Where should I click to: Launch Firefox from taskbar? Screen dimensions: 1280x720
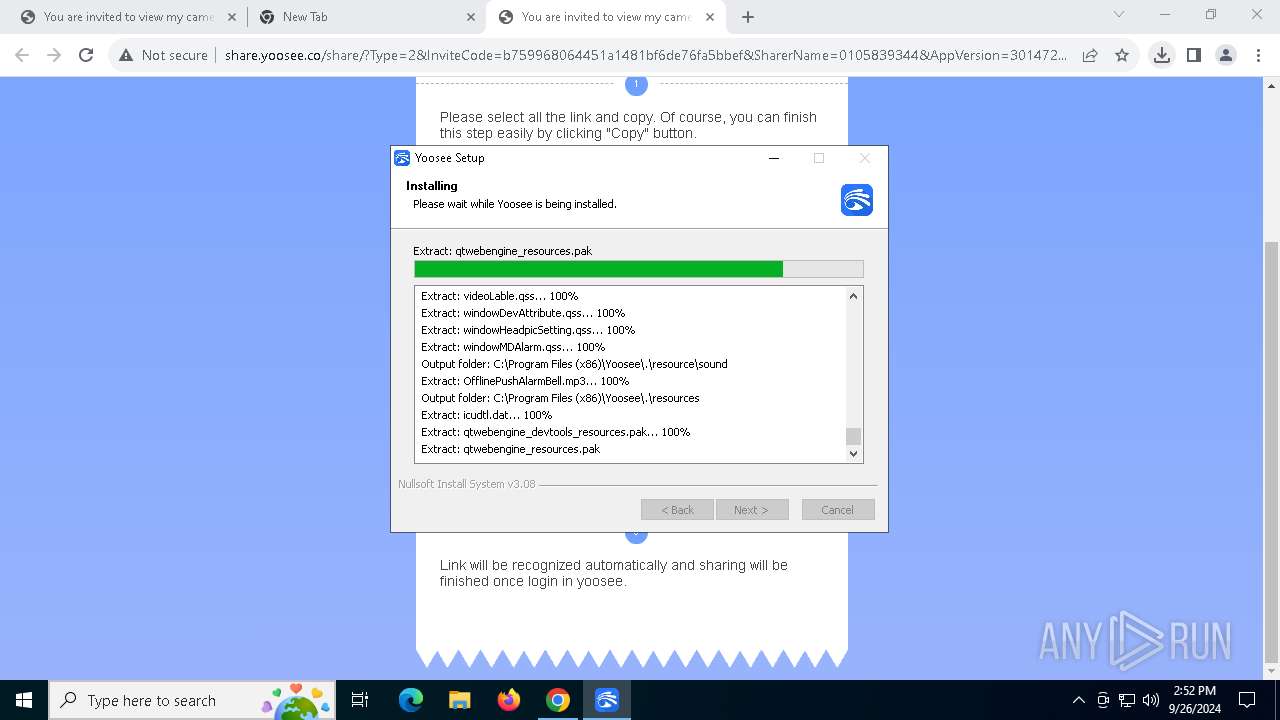(509, 700)
